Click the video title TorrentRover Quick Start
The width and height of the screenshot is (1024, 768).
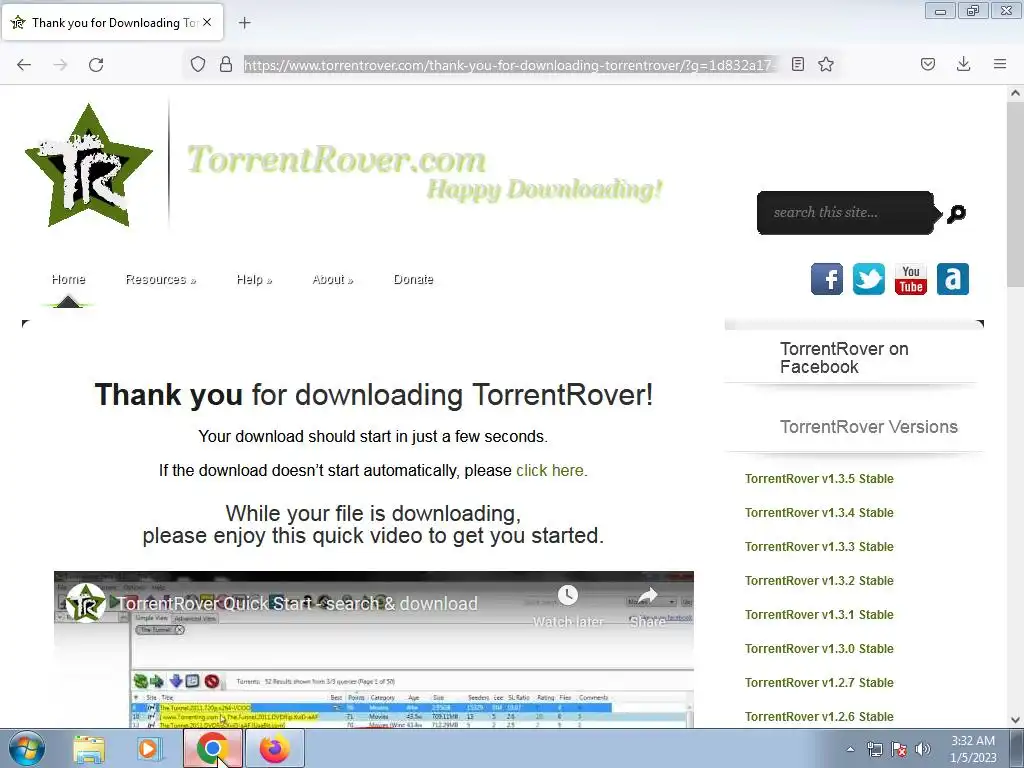(297, 603)
